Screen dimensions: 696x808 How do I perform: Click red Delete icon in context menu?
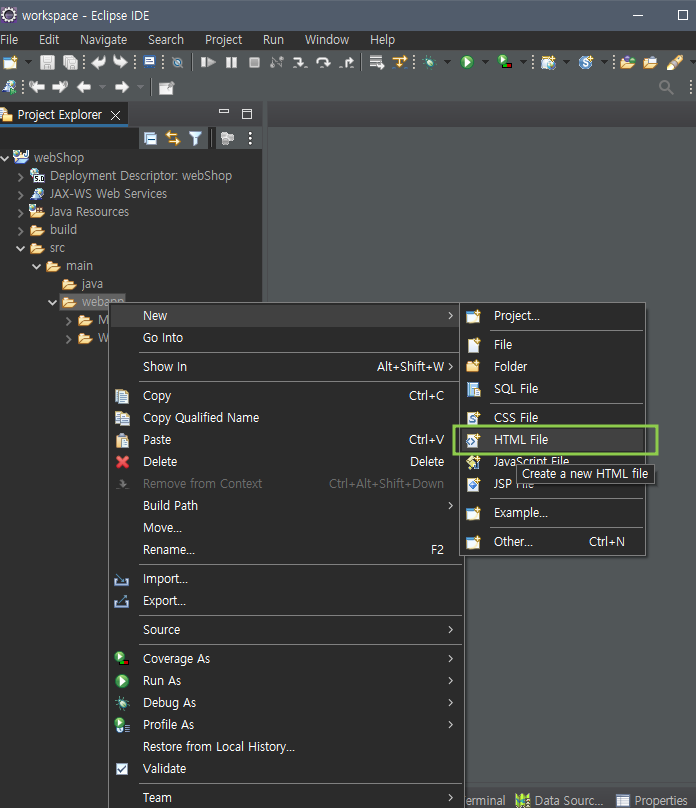pos(123,462)
